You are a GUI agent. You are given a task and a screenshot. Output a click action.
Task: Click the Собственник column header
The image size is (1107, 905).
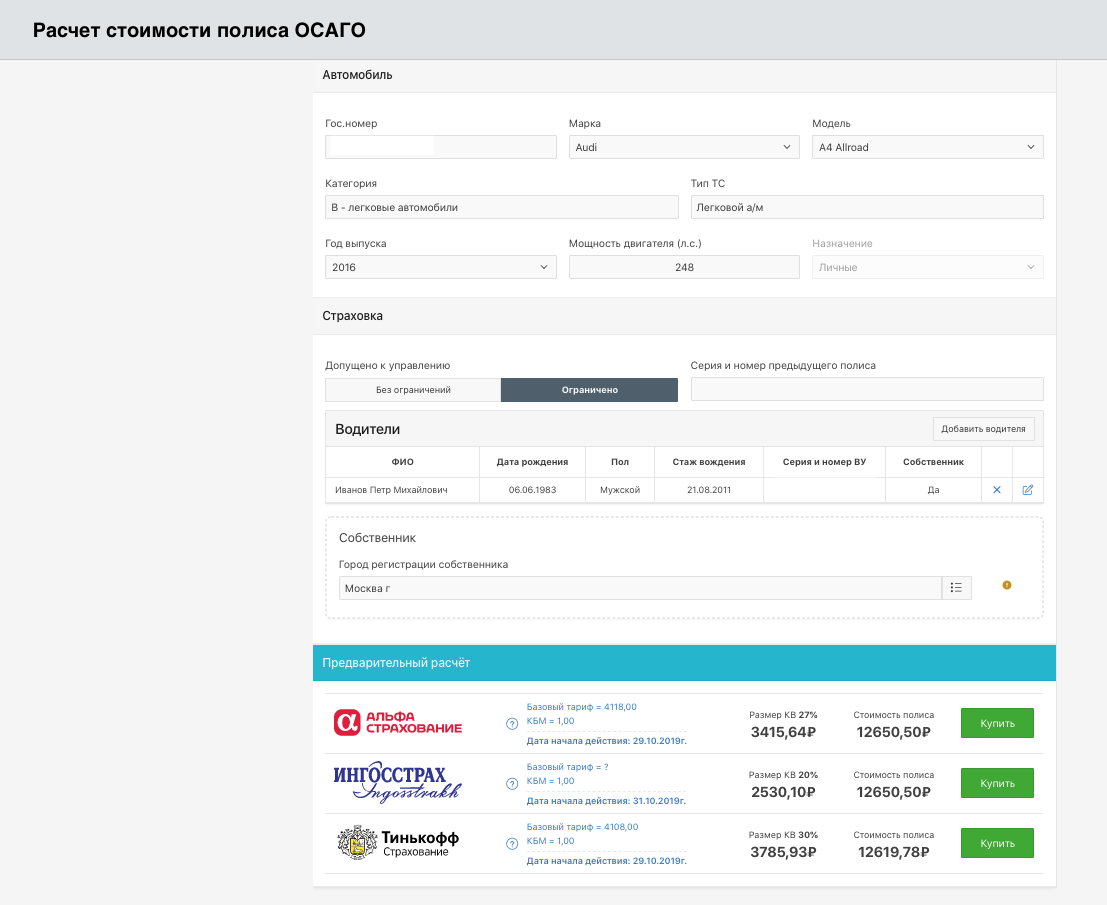tap(933, 462)
